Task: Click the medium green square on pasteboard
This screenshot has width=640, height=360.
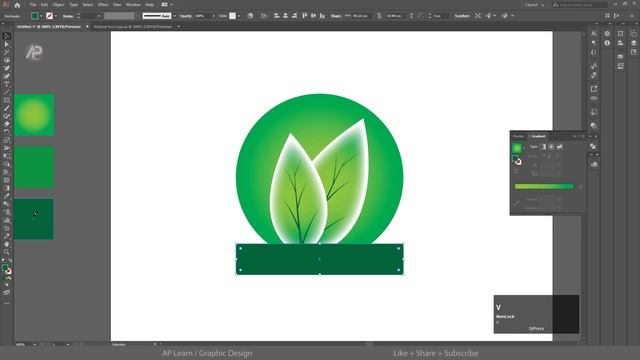Action: point(34,168)
